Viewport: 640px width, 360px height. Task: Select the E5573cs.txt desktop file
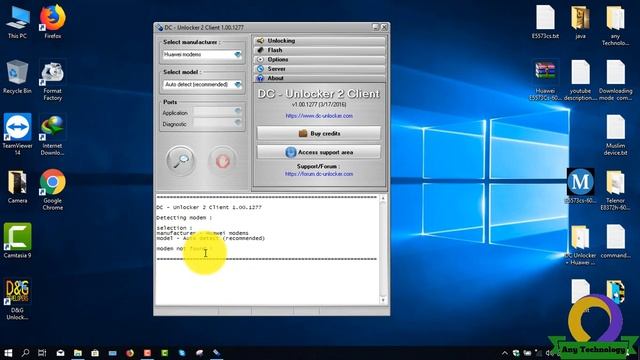click(x=545, y=22)
